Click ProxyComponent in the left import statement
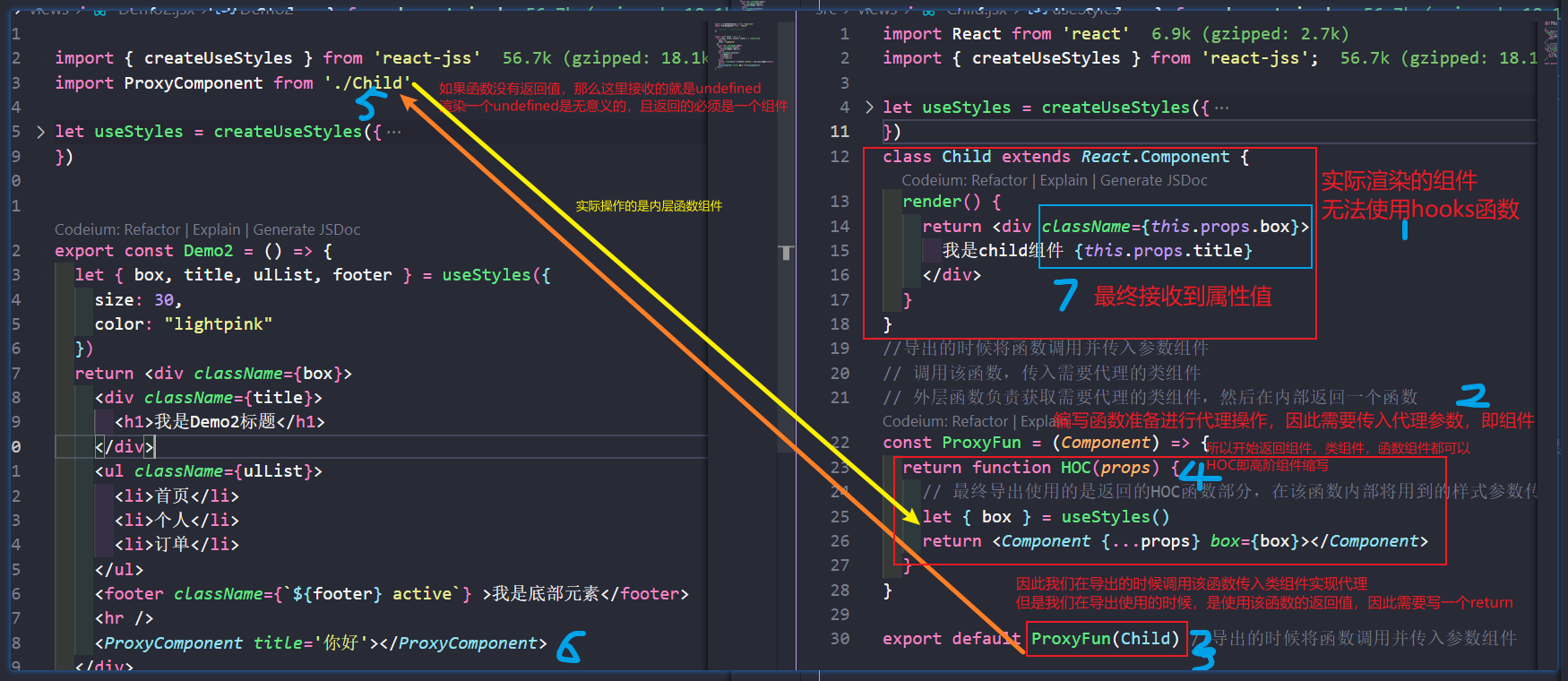 (194, 82)
